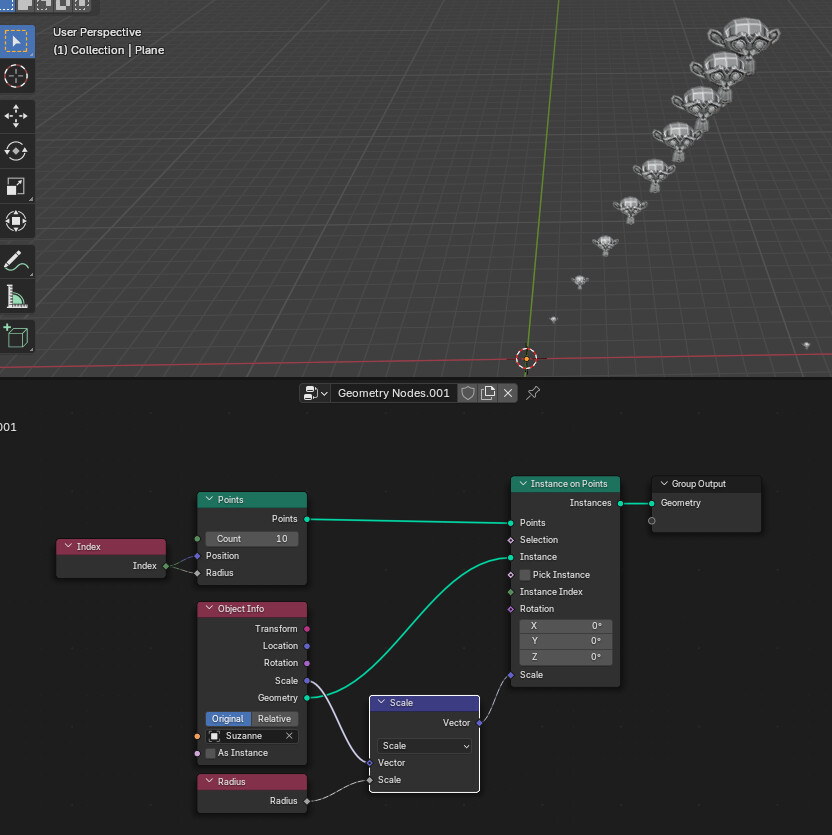Pin the node tree with pin icon

(x=533, y=393)
